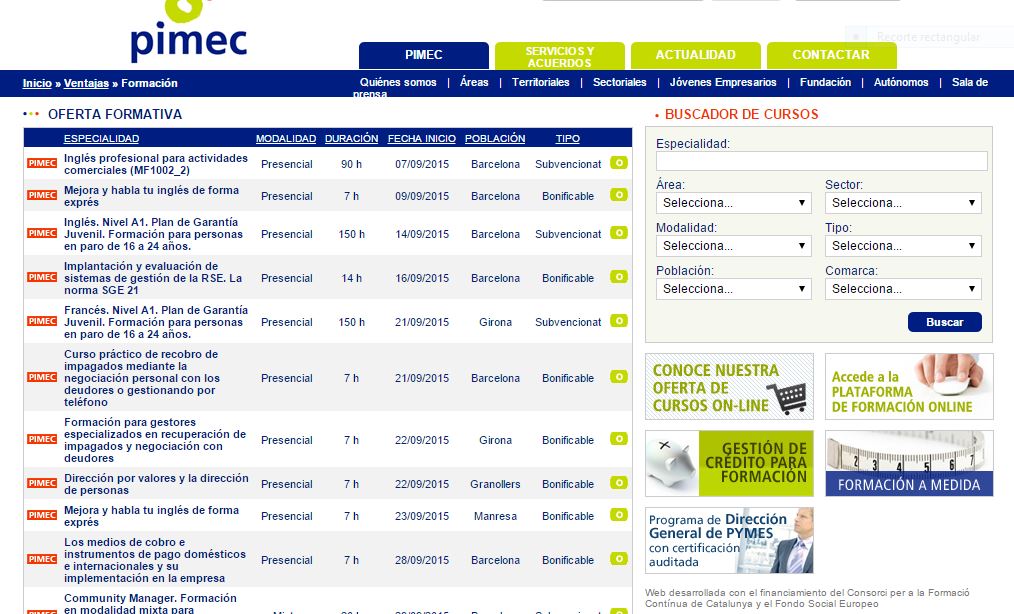This screenshot has height=614, width=1014.
Task: Sort table by Modalidad column header
Action: tap(286, 138)
